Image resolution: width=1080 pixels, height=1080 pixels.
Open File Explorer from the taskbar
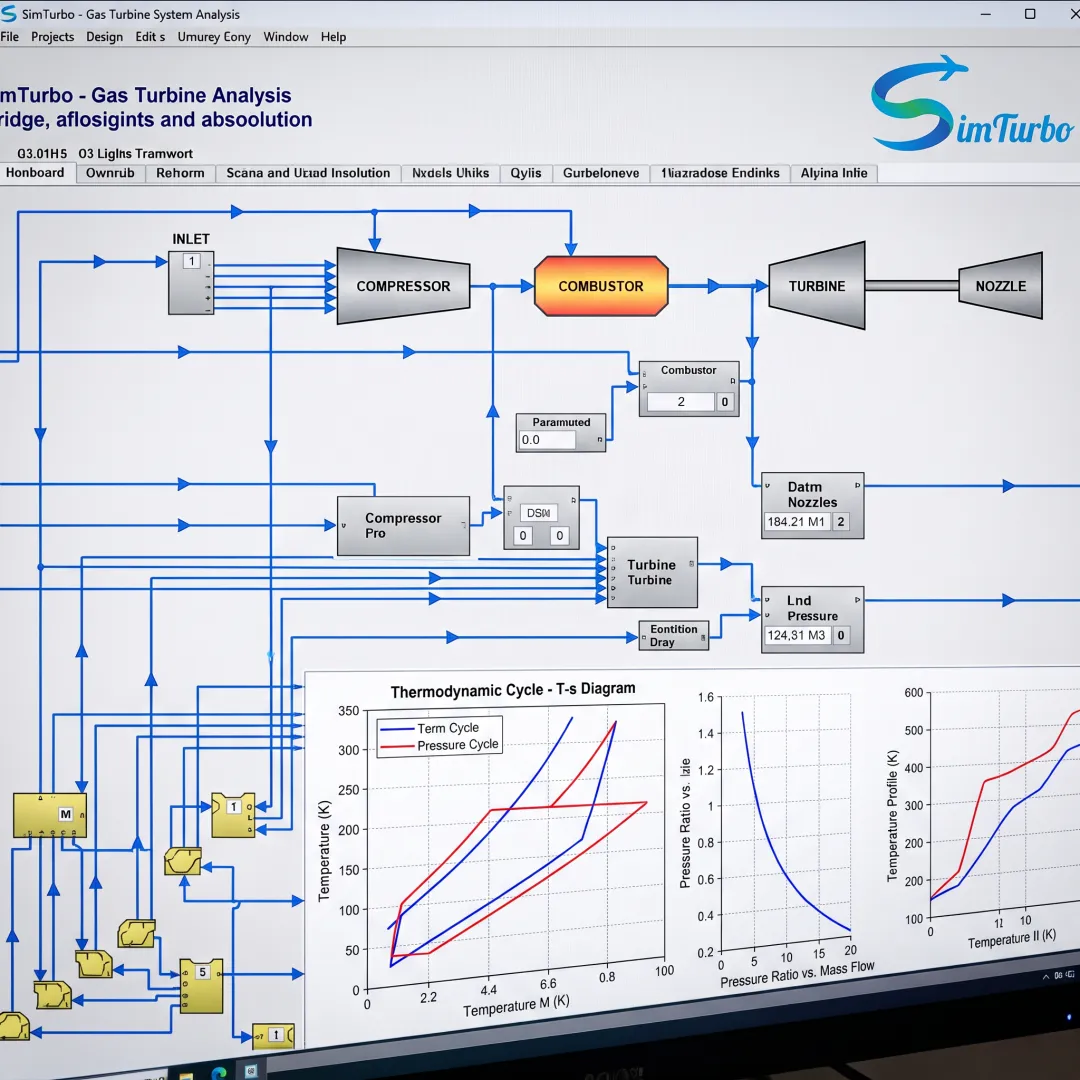186,1075
